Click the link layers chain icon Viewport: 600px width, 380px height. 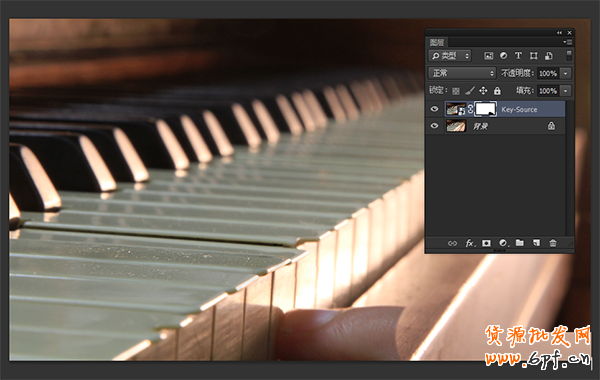(x=452, y=243)
